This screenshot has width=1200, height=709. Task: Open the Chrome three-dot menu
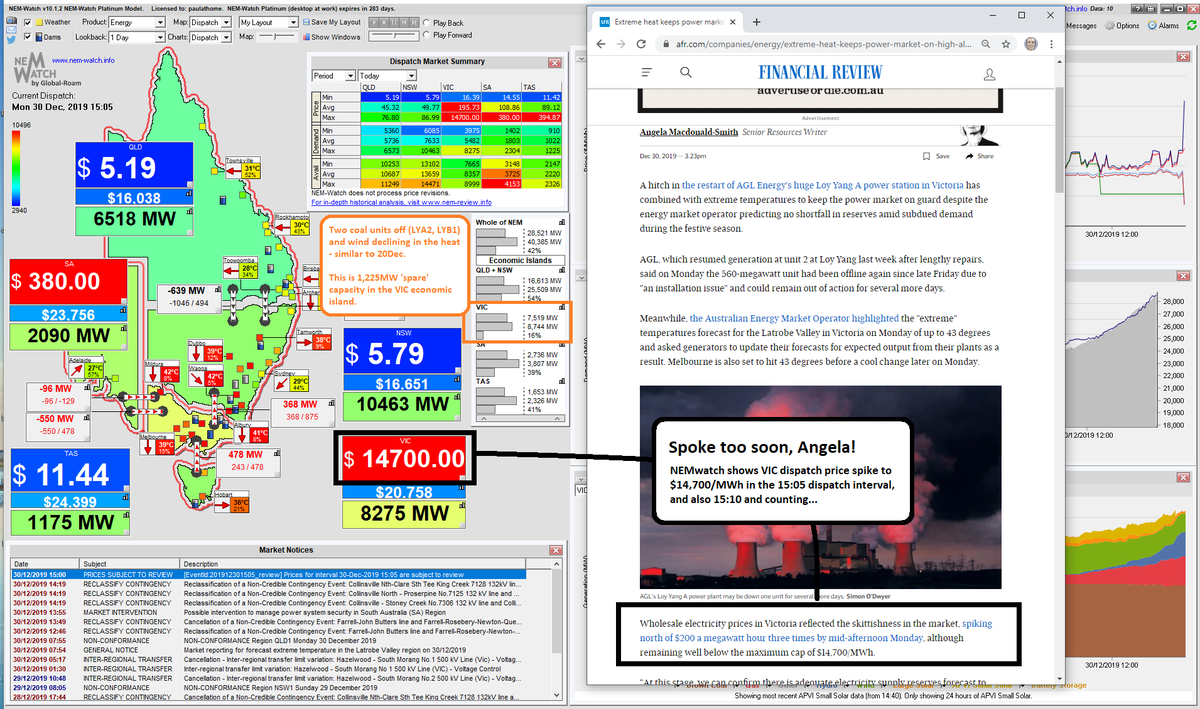click(1053, 44)
